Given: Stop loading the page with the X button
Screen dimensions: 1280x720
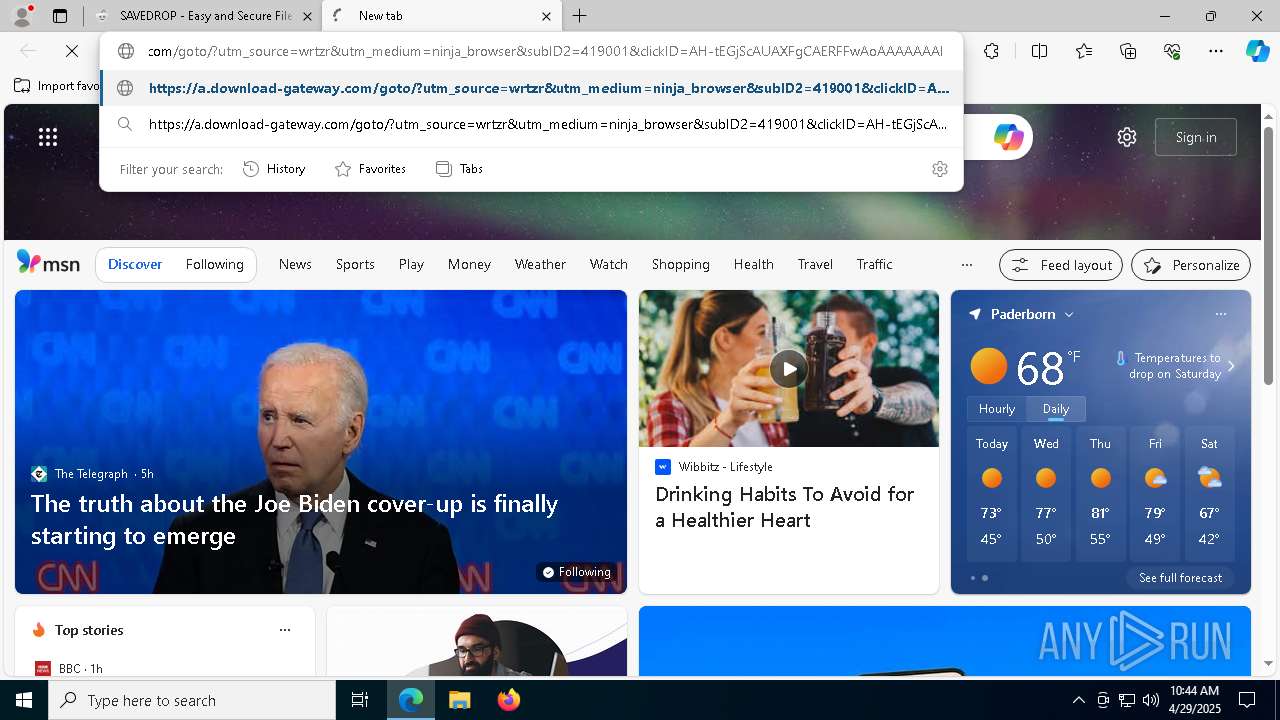Looking at the screenshot, I should 72,51.
